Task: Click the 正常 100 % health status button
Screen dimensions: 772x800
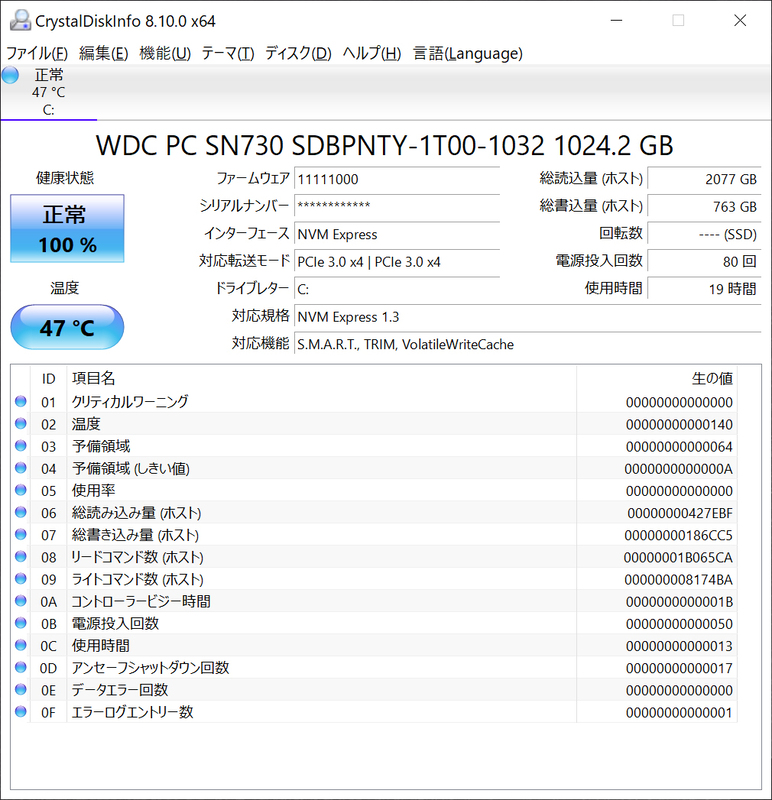Action: click(x=67, y=229)
